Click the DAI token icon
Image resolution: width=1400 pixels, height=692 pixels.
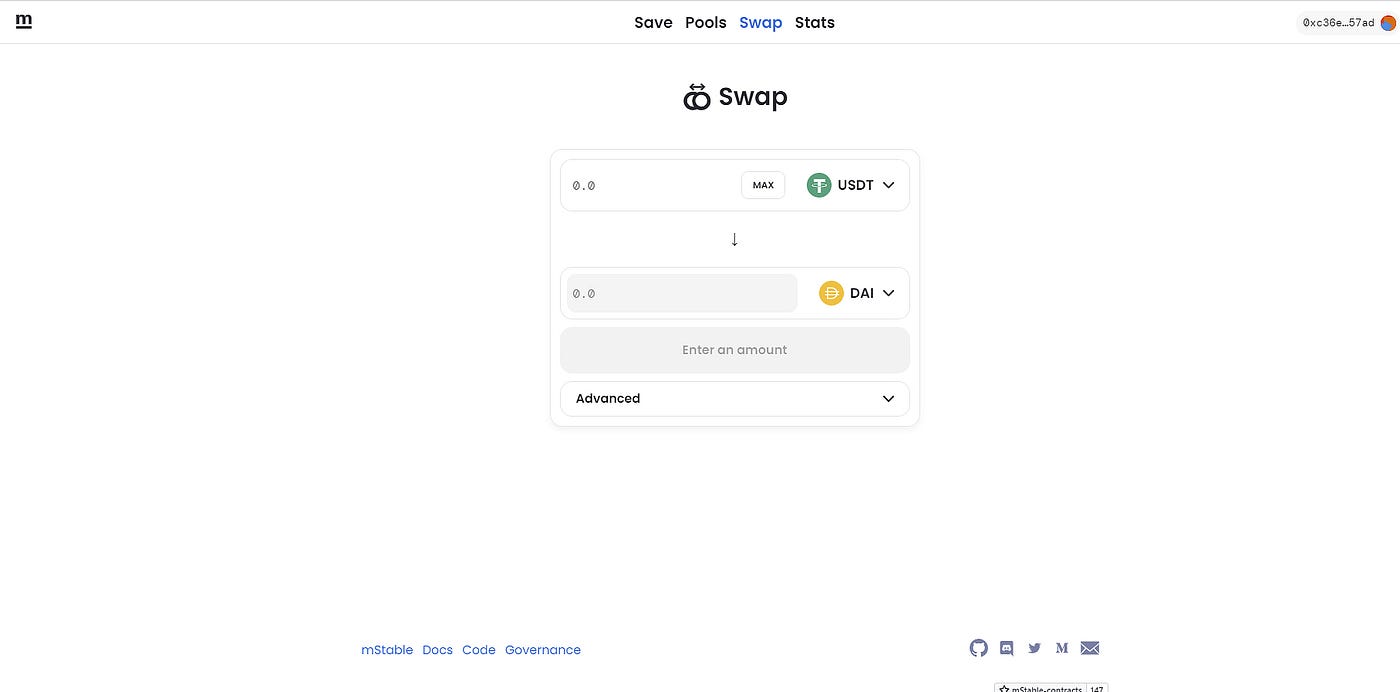831,293
